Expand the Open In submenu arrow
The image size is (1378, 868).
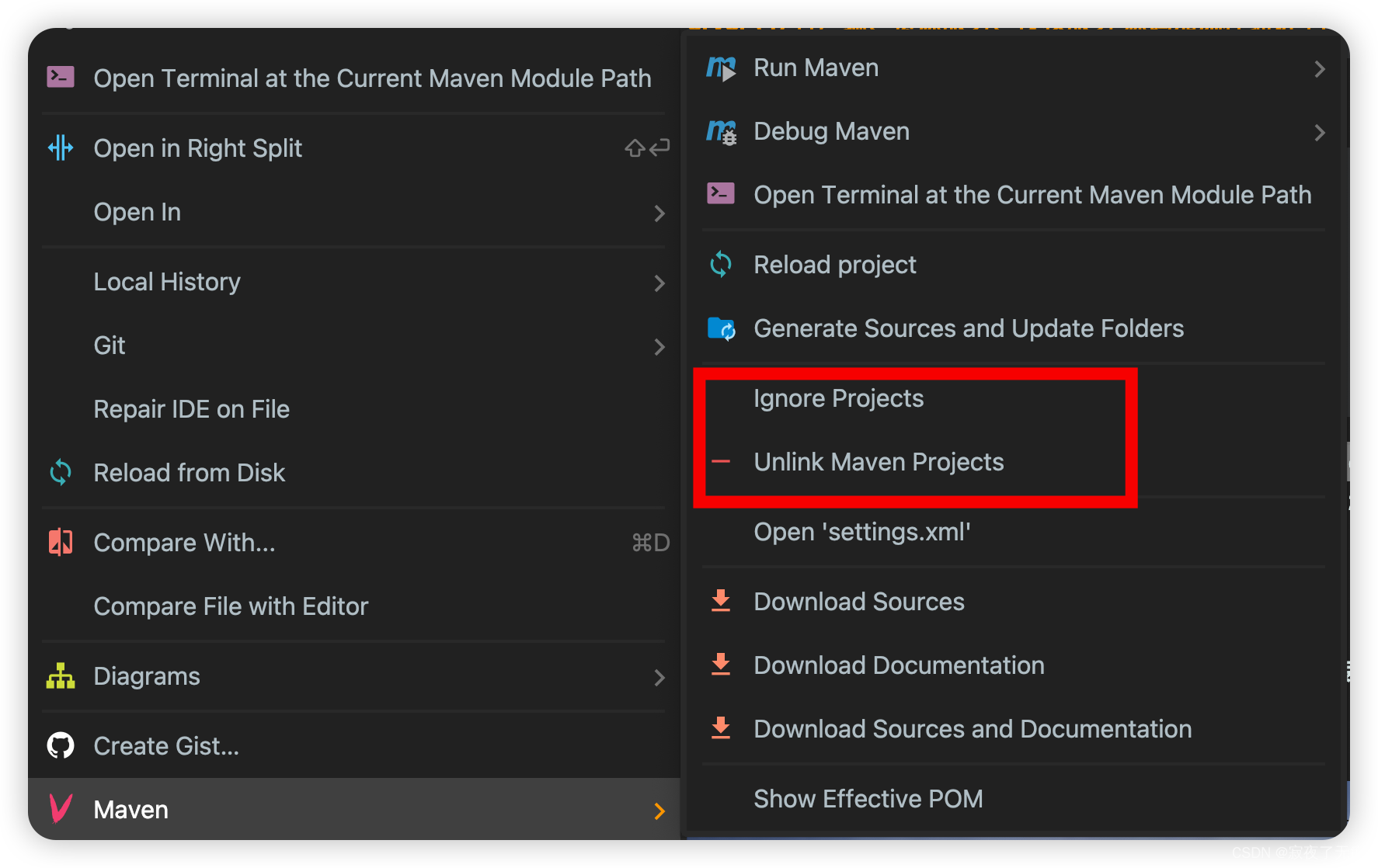point(659,213)
